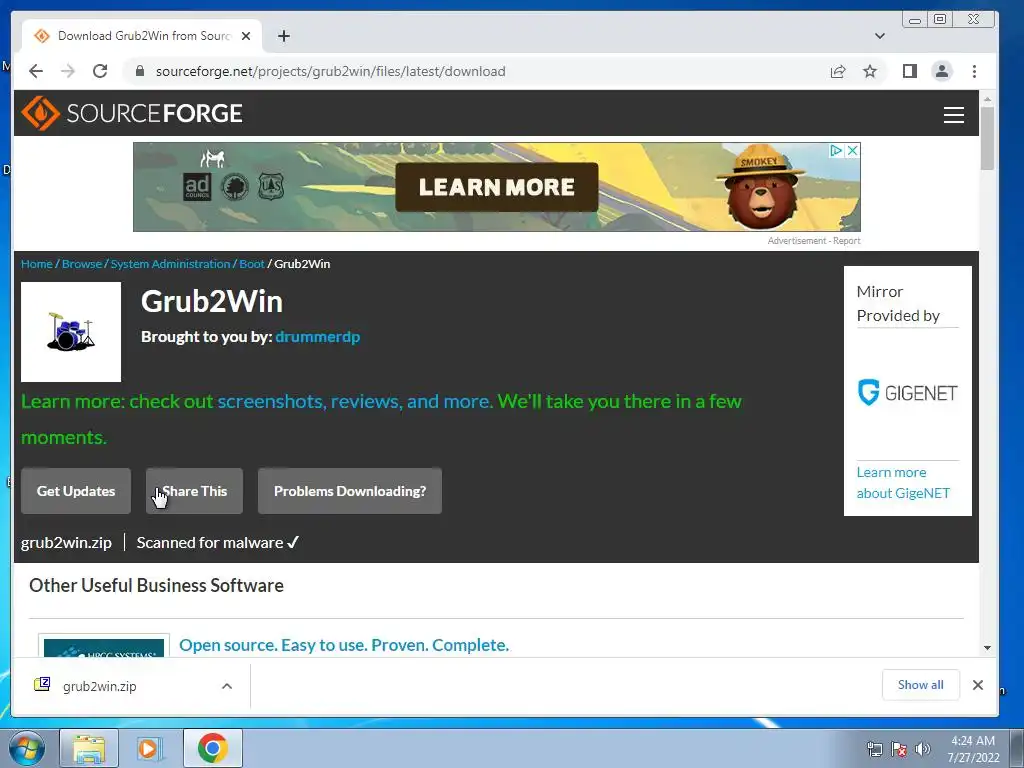
Task: Click the AdChoices icon on the banner
Action: point(837,151)
